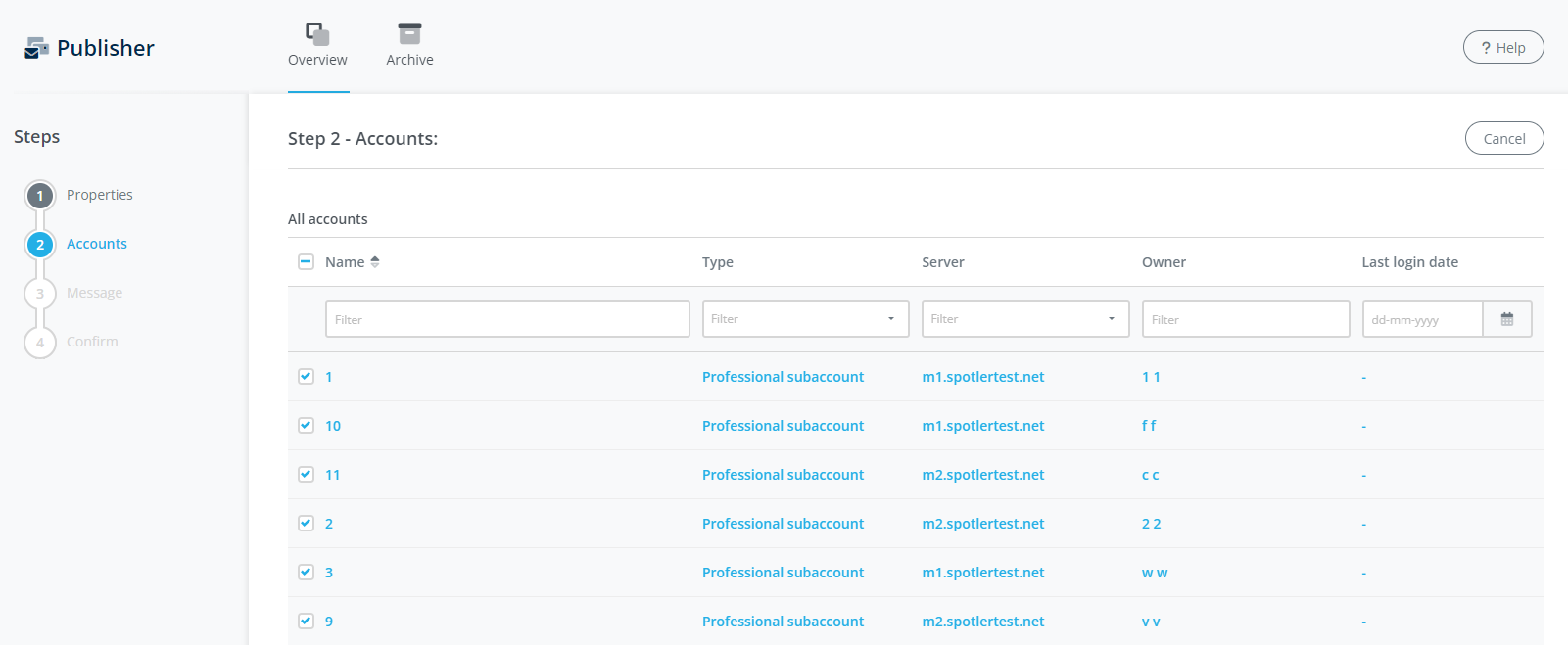
Task: Click server m1.spotlertest.net in row 1
Action: click(983, 377)
